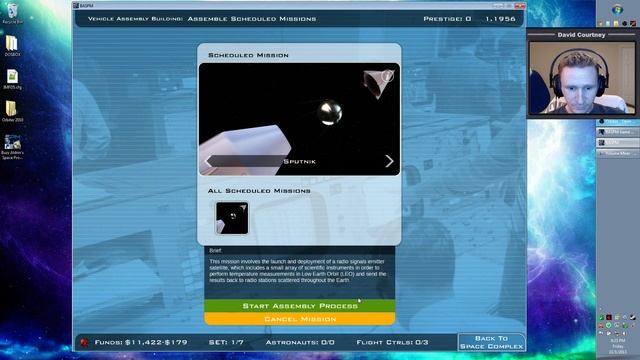
Task: Open the Recycle Bin desktop icon
Action: 12,14
